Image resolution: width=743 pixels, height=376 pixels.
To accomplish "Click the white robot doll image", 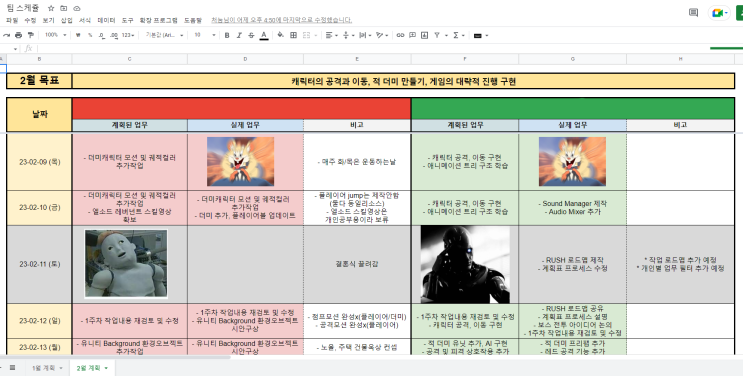I will [x=126, y=264].
